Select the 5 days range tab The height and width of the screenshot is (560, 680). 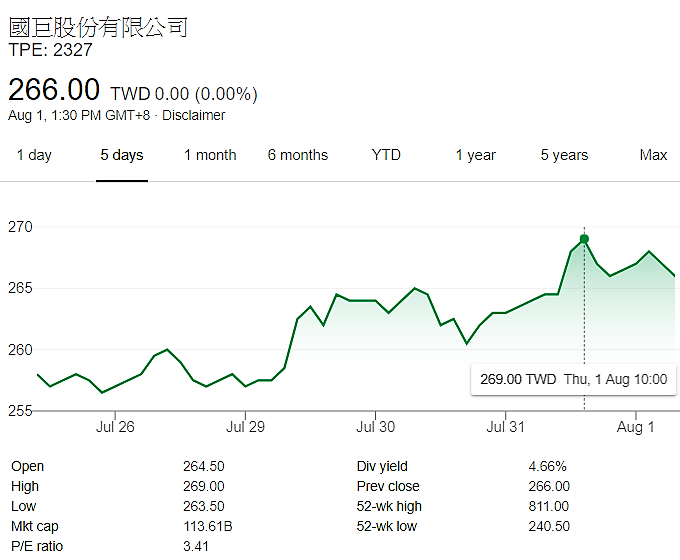[122, 155]
